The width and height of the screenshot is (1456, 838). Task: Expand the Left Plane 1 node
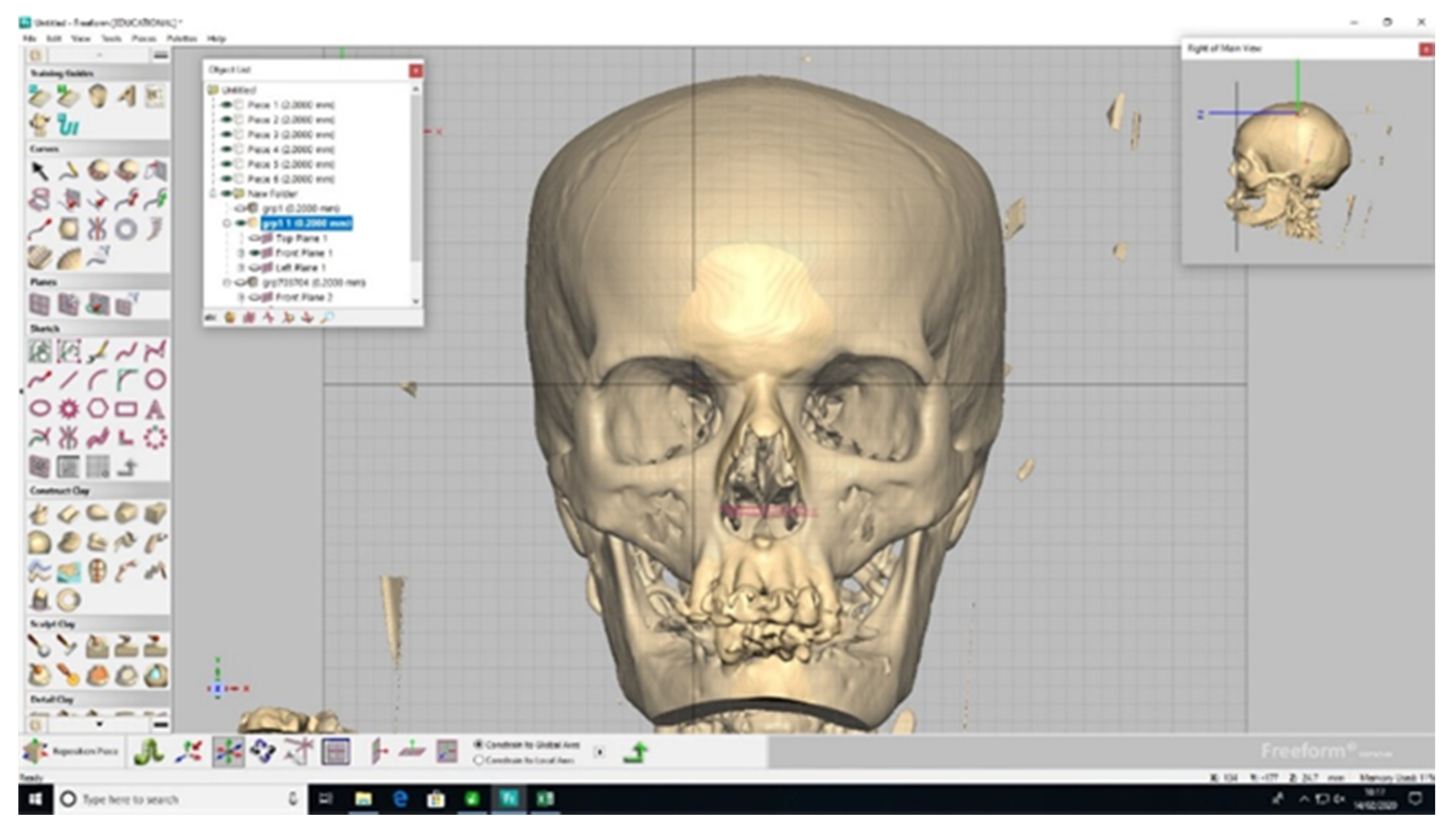[x=242, y=268]
